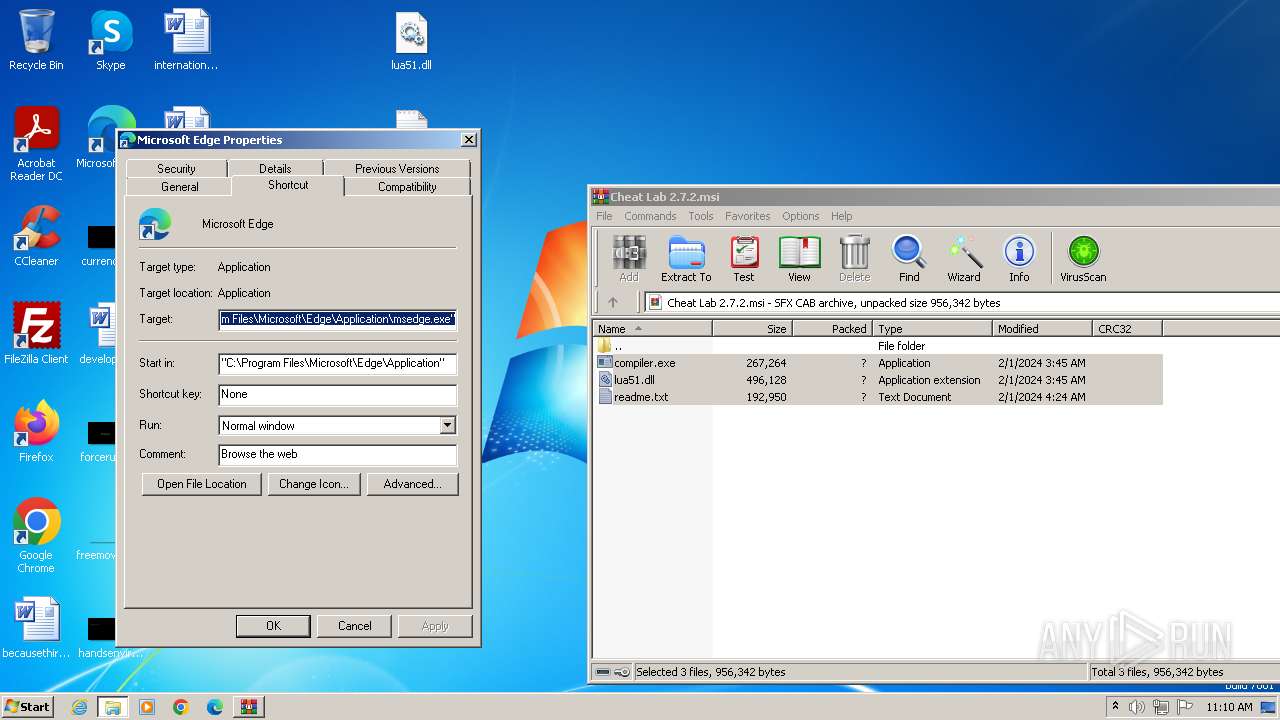
Task: Go up one folder arrow in WinRAR
Action: coord(613,302)
